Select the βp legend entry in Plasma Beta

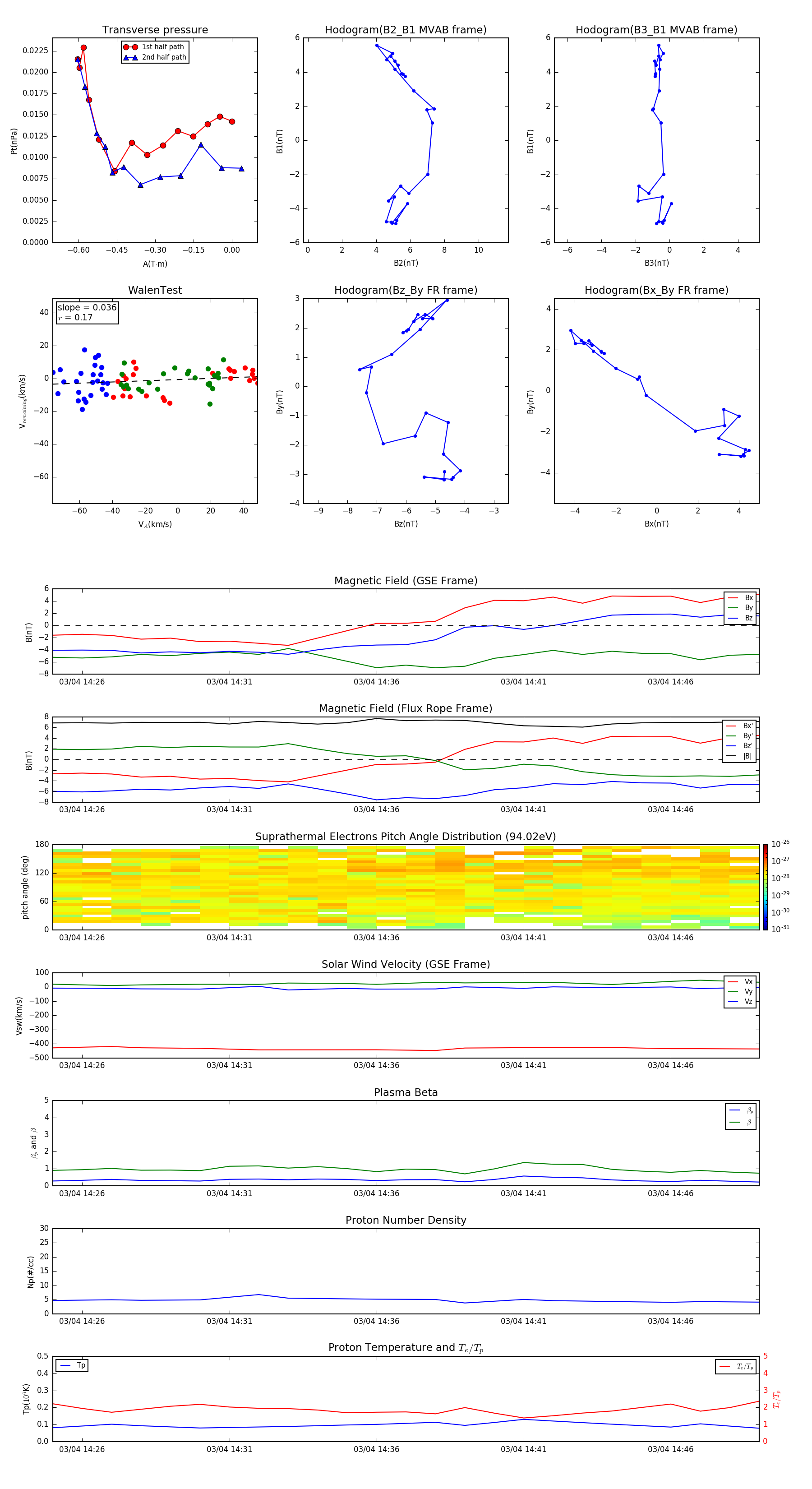(742, 1110)
